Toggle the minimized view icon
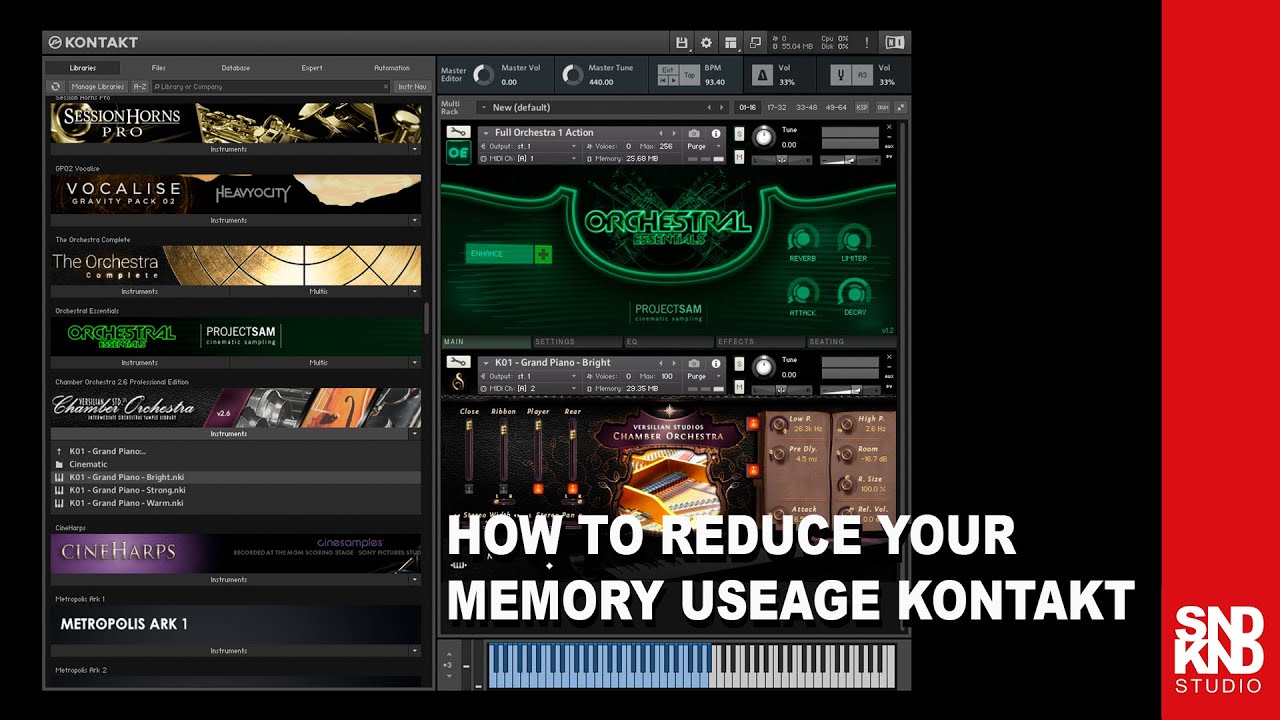1280x720 pixels. click(755, 43)
